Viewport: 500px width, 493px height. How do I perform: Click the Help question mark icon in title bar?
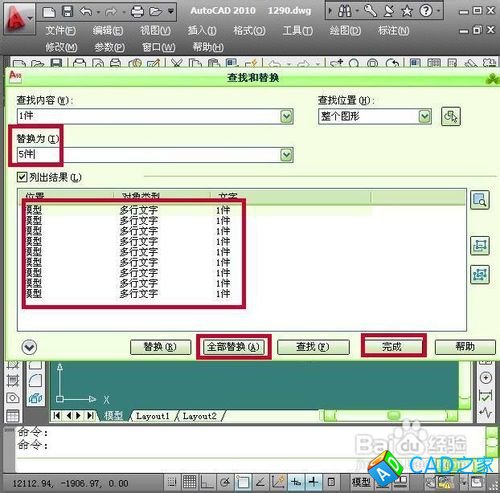click(x=426, y=11)
